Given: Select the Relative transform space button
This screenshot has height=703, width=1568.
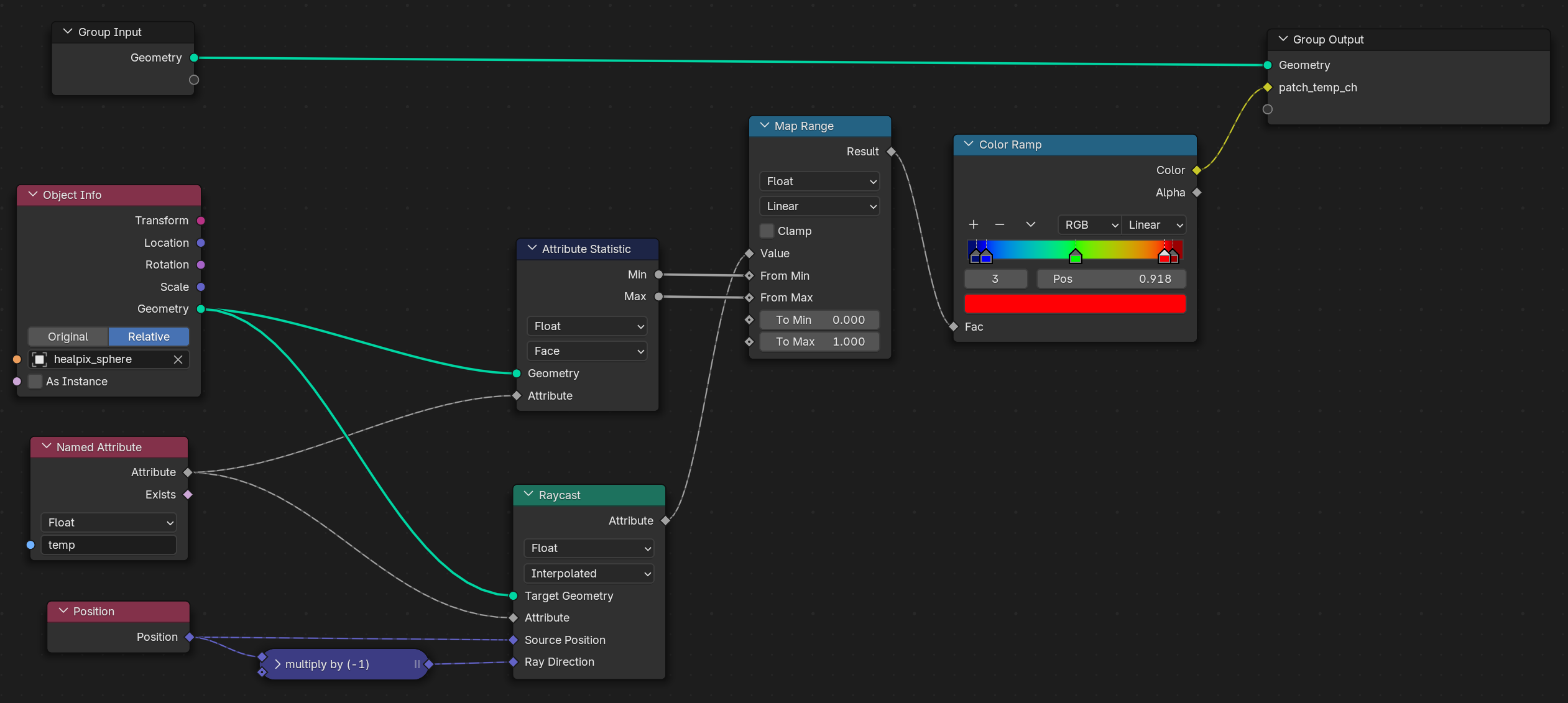Looking at the screenshot, I should pos(149,336).
